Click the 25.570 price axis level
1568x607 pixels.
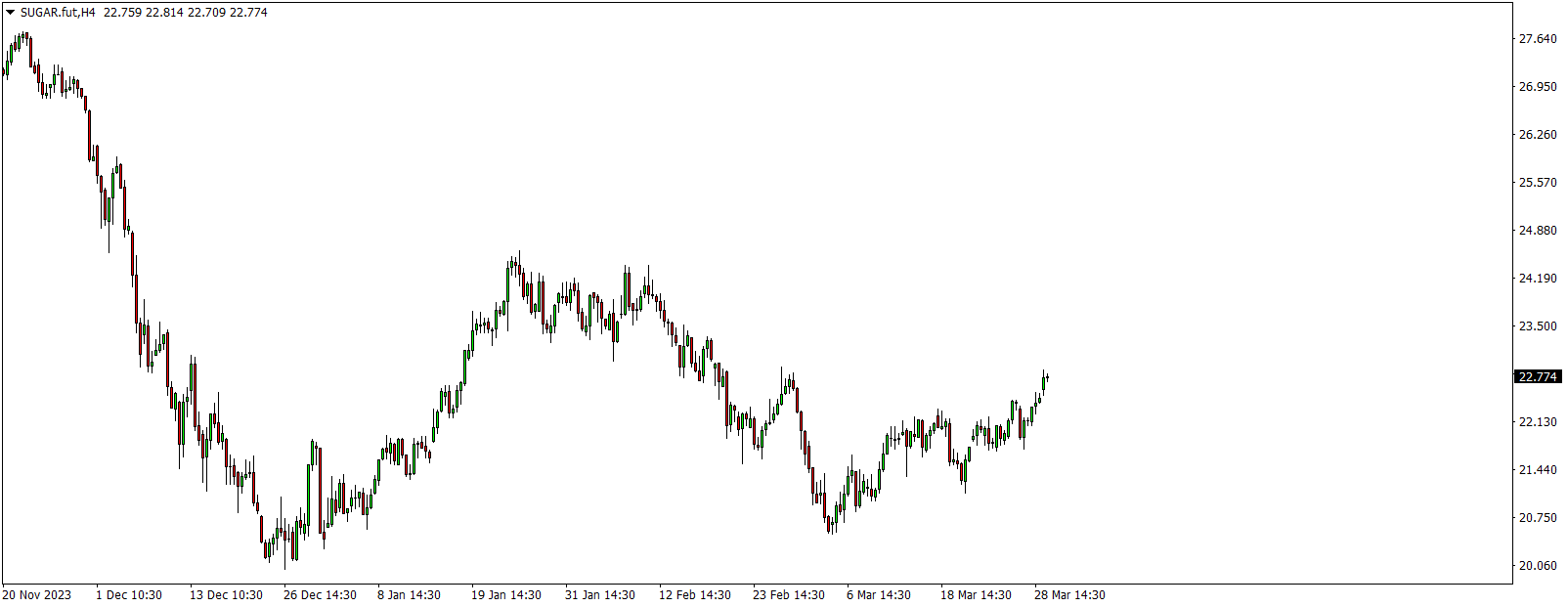(1538, 183)
